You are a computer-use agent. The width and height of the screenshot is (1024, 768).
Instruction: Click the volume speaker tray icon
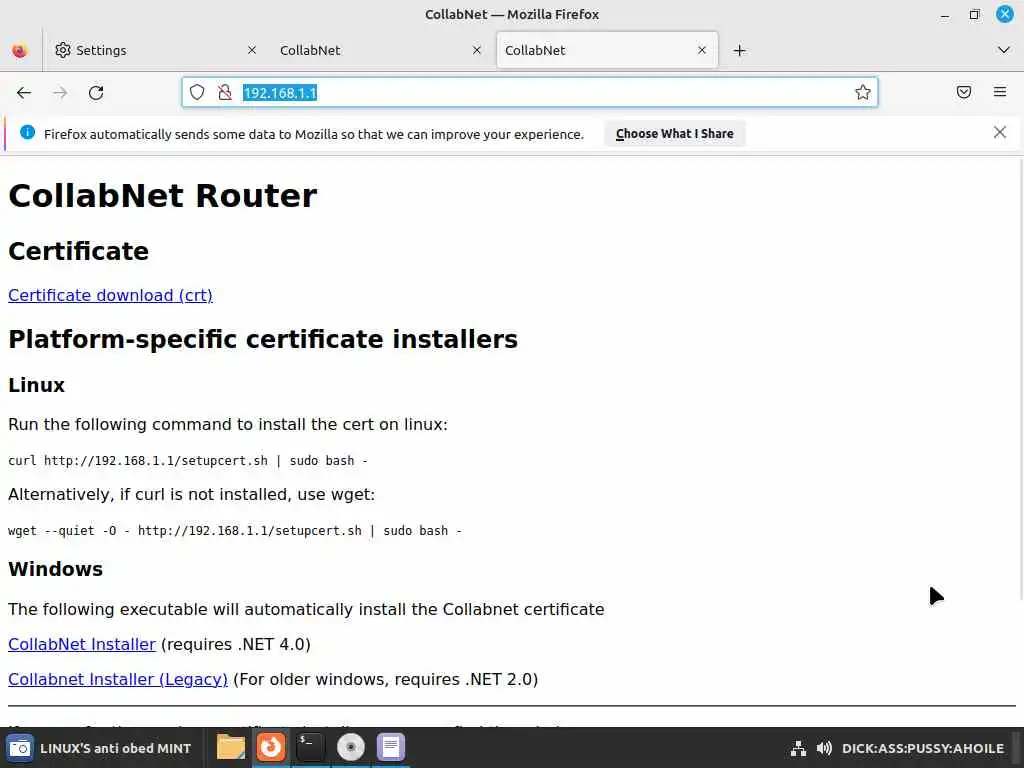click(x=824, y=748)
